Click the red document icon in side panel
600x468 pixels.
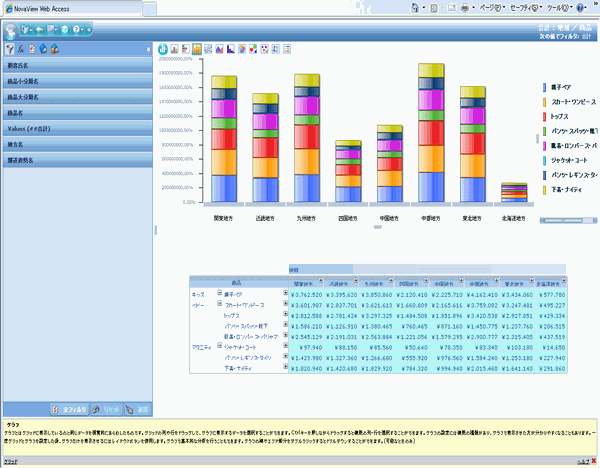(x=32, y=49)
